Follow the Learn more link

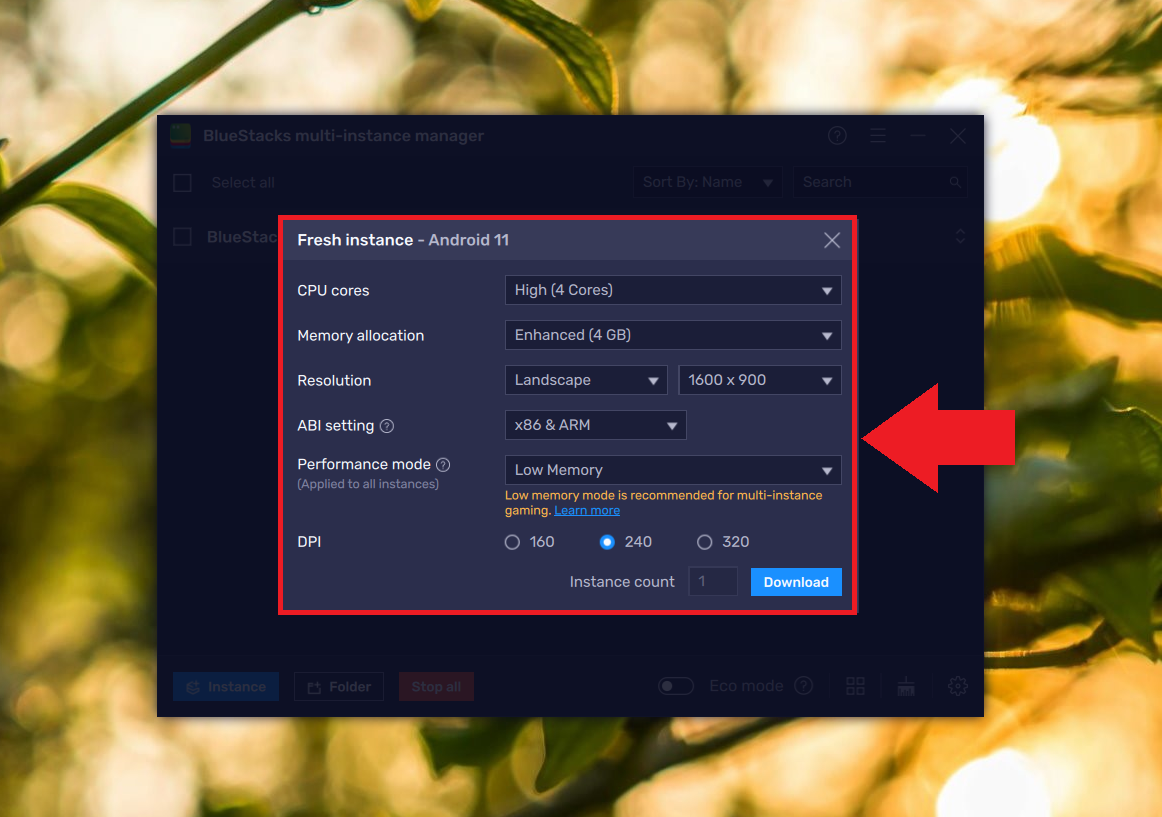coord(587,510)
